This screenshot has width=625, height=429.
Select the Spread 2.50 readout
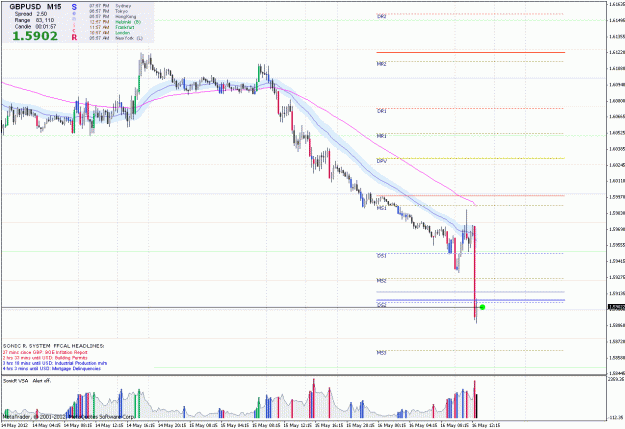pyautogui.click(x=31, y=14)
